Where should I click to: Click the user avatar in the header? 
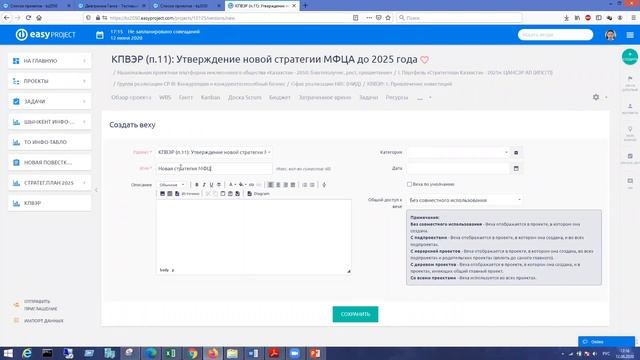(610, 35)
